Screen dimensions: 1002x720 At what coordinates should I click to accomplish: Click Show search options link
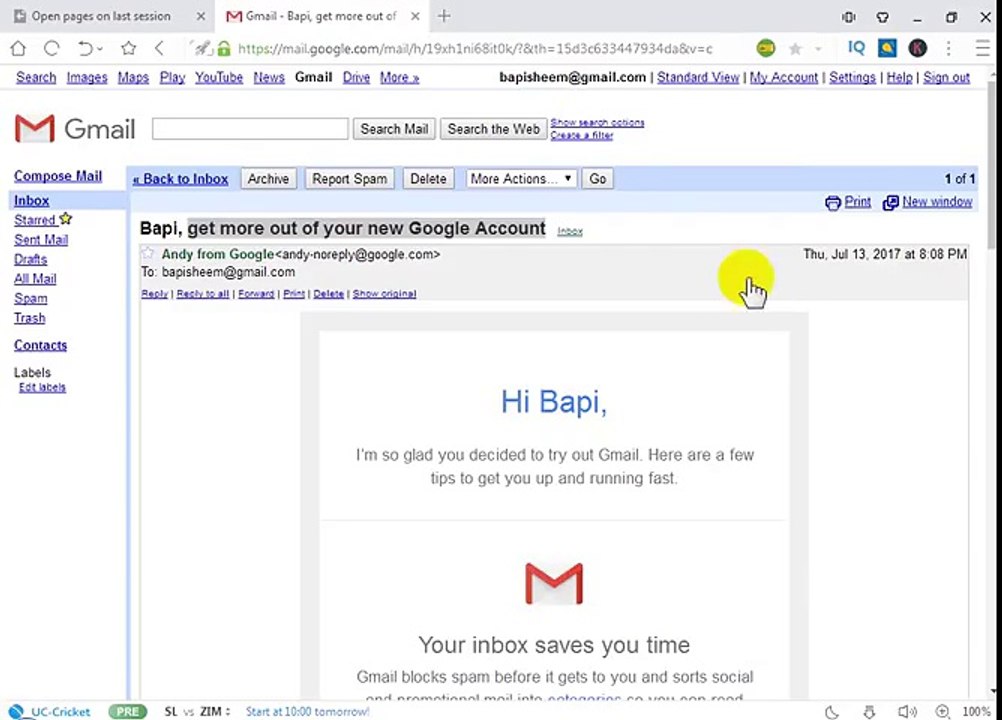597,123
